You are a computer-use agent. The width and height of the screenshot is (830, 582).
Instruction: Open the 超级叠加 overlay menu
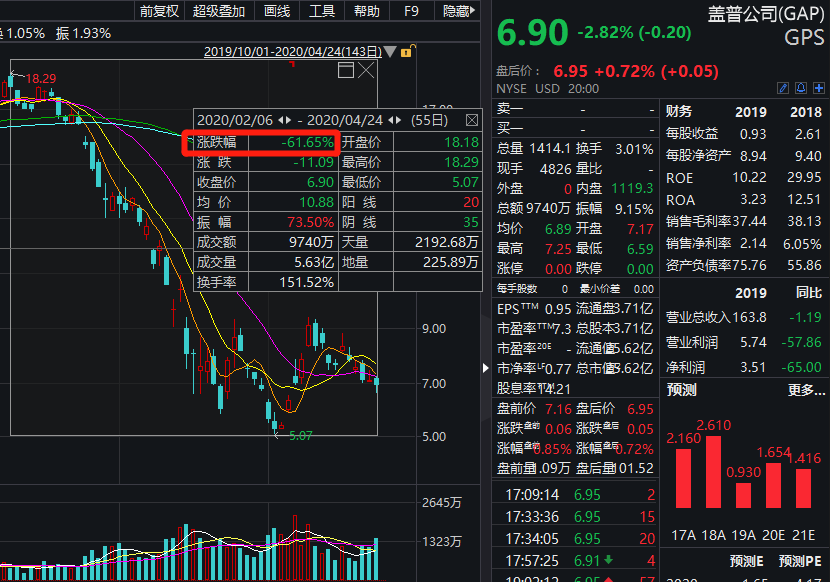pyautogui.click(x=218, y=11)
